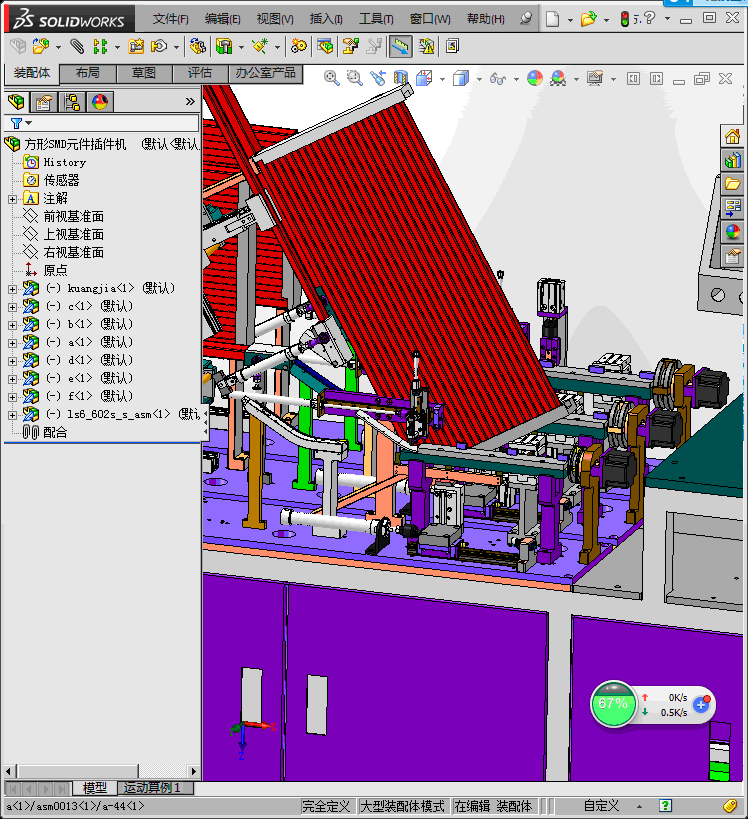The width and height of the screenshot is (748, 819).
Task: Select the 原点 origin in tree
Action: point(55,270)
